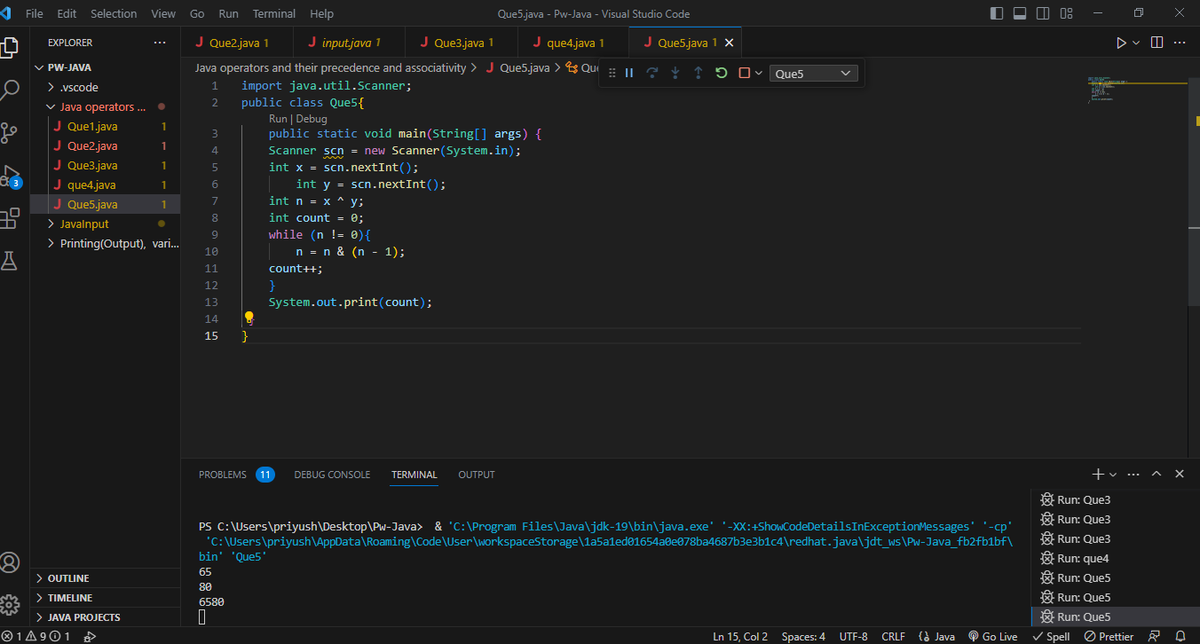Restart the debug session
This screenshot has width=1200, height=644.
(721, 73)
